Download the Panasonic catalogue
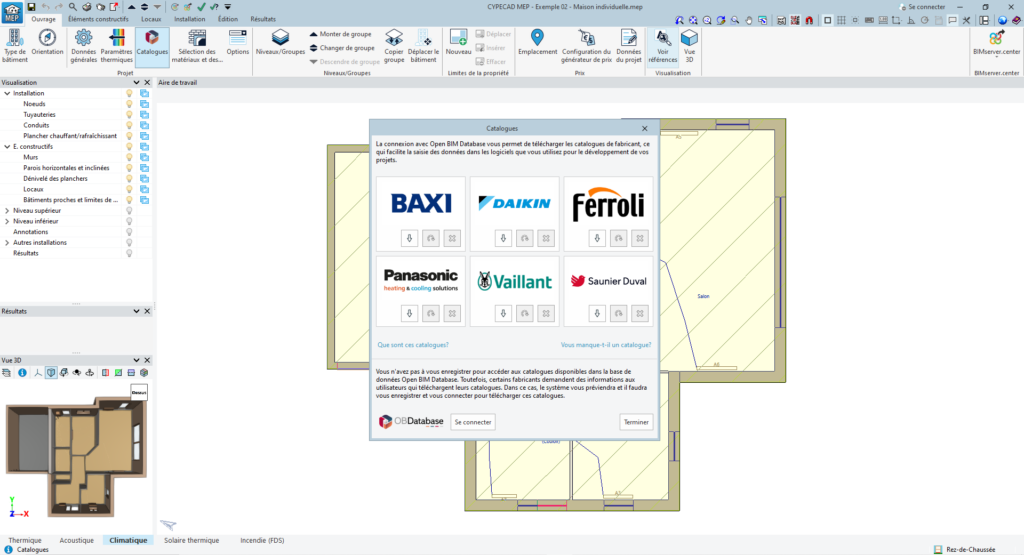Viewport: 1024px width, 555px height. click(409, 313)
